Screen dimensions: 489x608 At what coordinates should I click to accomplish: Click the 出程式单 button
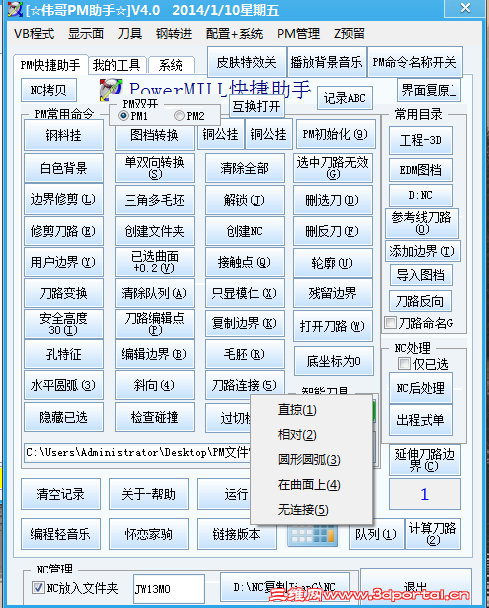pyautogui.click(x=421, y=420)
